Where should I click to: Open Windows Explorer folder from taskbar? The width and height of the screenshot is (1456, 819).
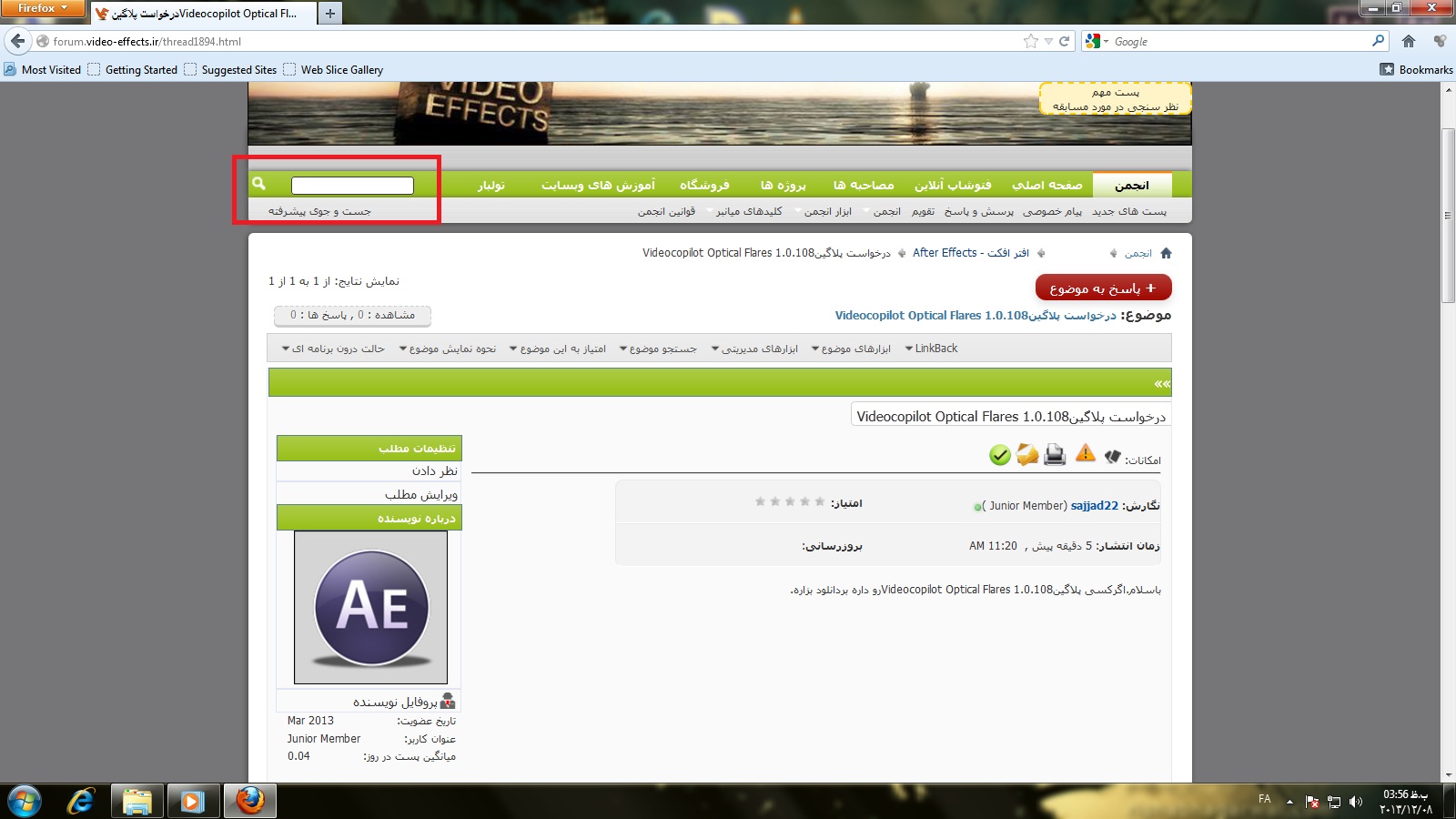[x=137, y=801]
